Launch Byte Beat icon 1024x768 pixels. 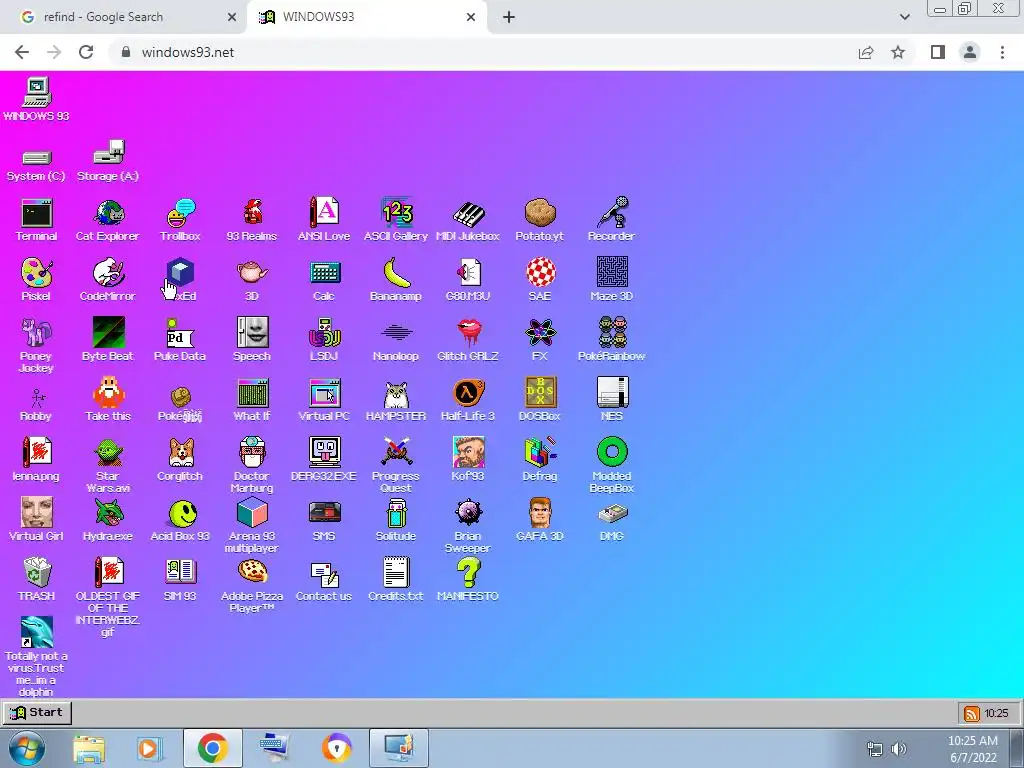(108, 340)
